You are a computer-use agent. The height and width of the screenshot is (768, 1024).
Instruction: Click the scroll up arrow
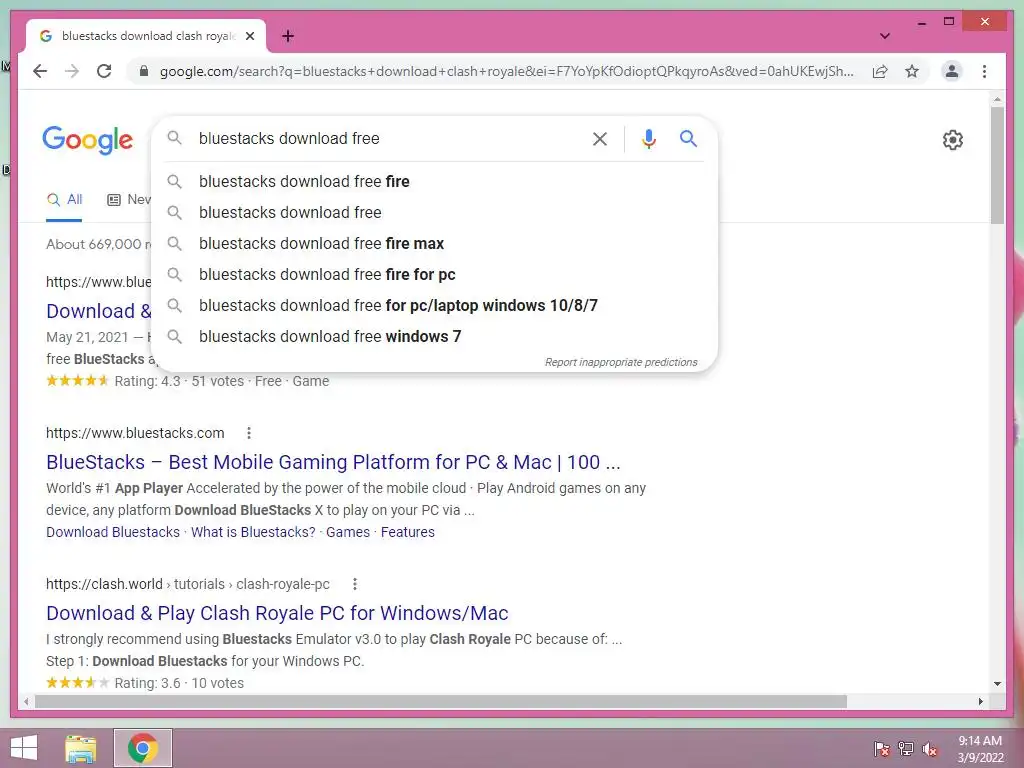[x=997, y=100]
